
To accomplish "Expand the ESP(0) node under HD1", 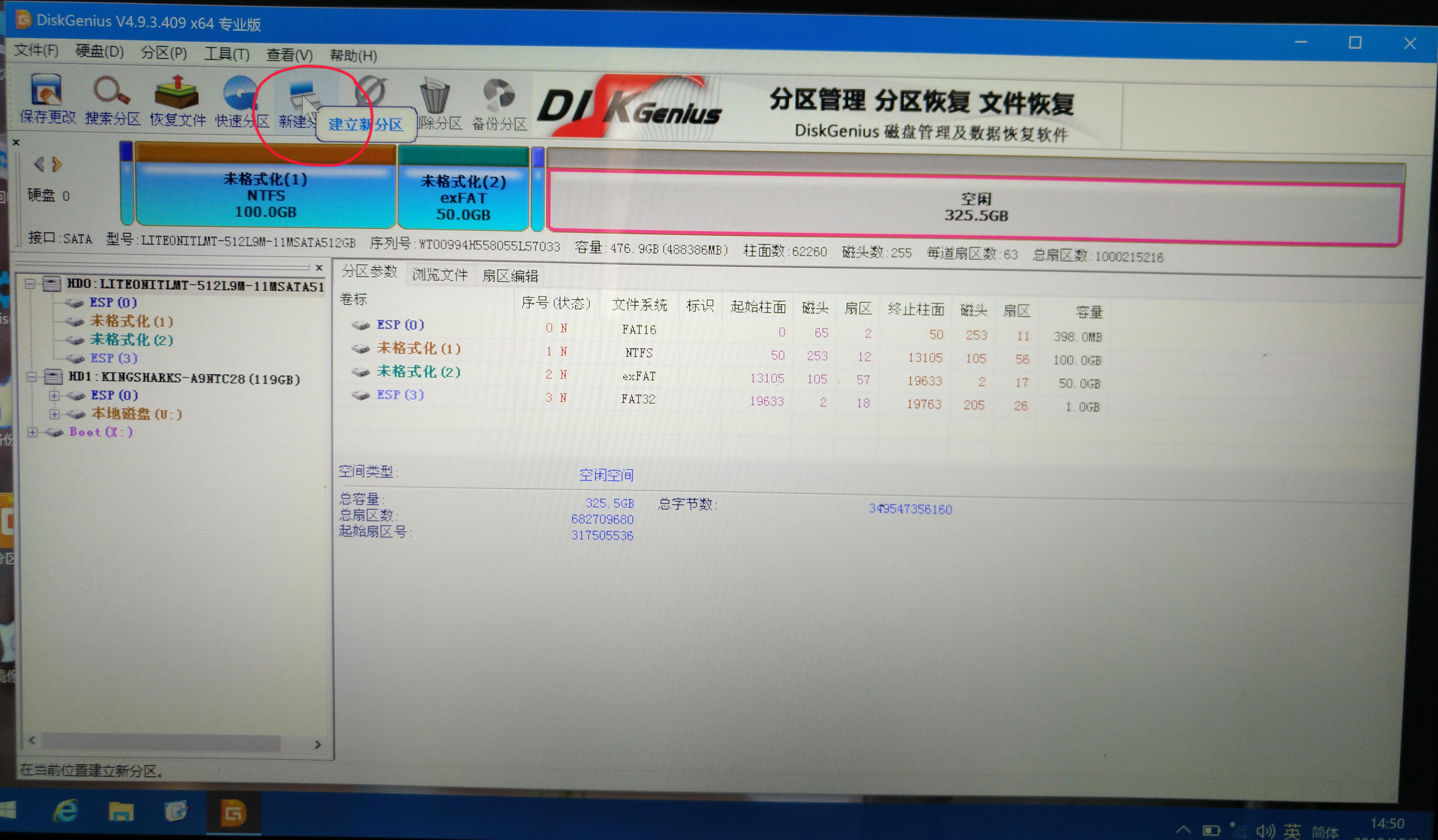I will click(54, 395).
